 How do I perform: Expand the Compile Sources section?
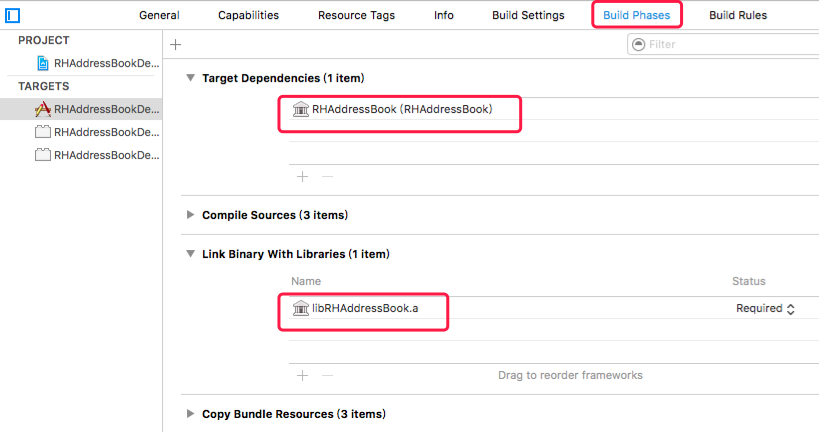(191, 215)
